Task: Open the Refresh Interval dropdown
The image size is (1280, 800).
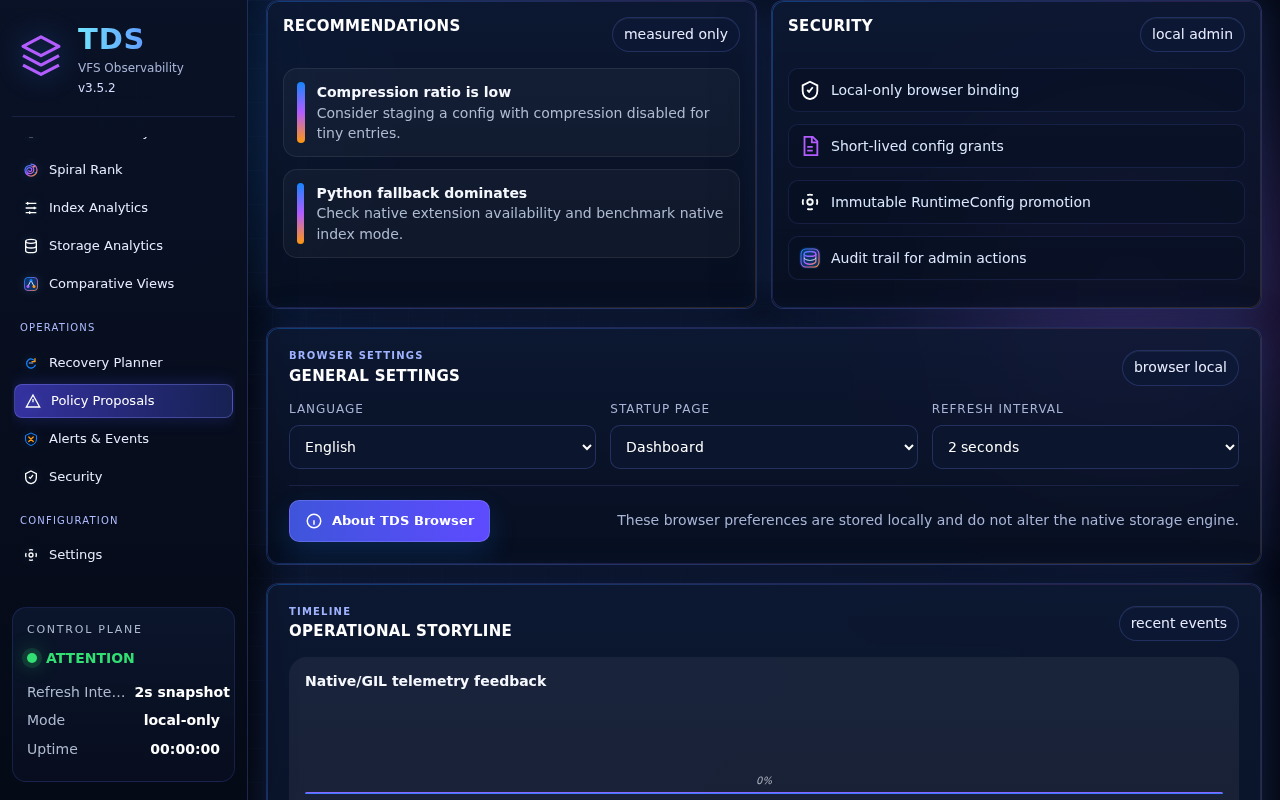Action: tap(1085, 447)
